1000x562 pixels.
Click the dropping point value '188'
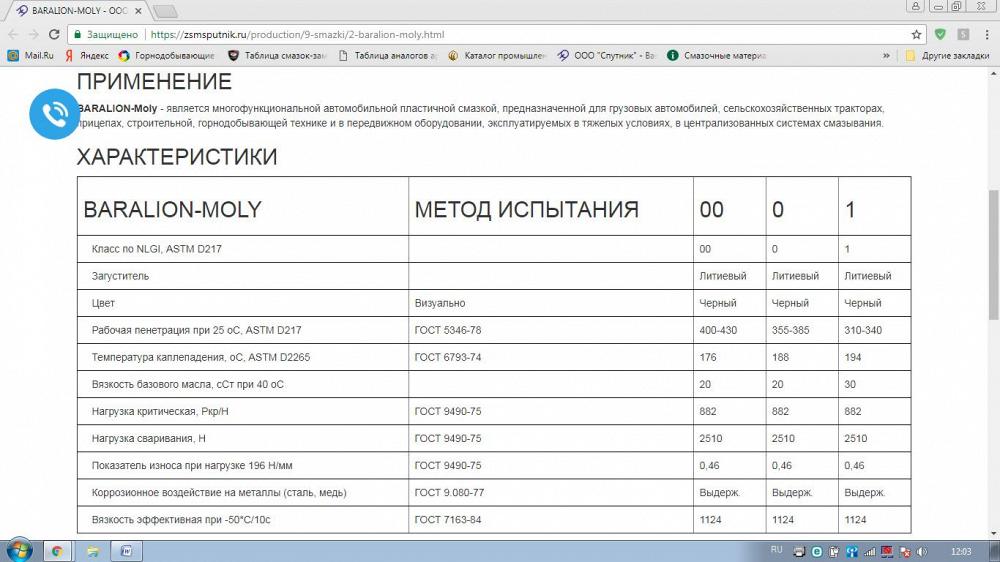781,357
